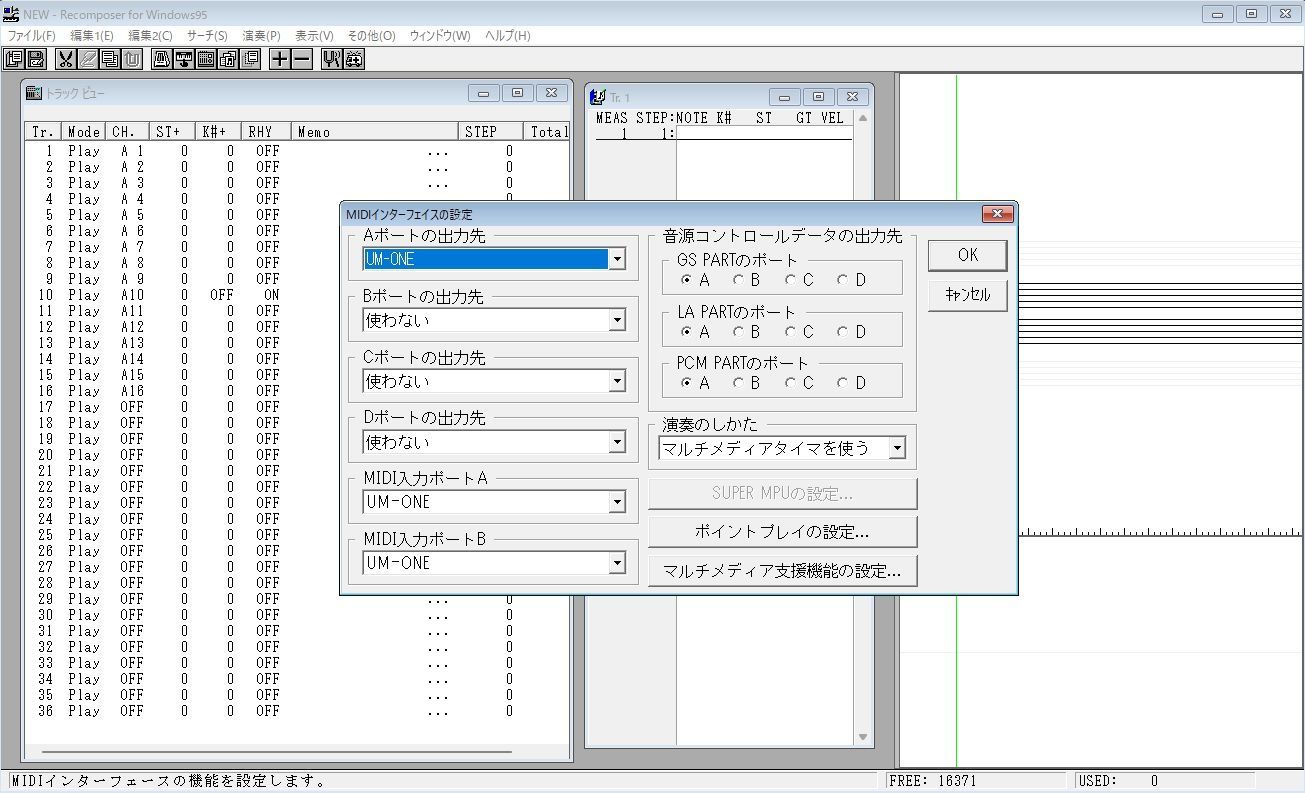Click the eraser toolbar icon
The image size is (1305, 793).
pos(88,59)
